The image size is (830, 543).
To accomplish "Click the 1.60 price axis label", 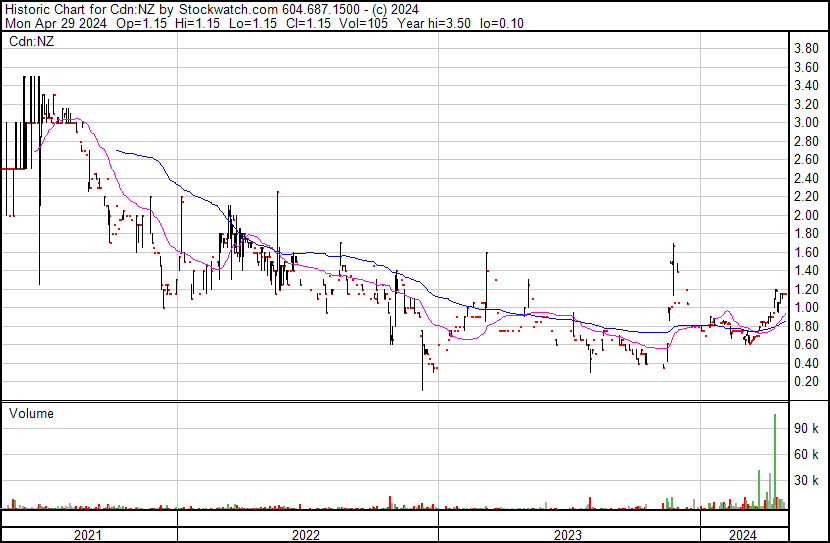I will click(806, 252).
